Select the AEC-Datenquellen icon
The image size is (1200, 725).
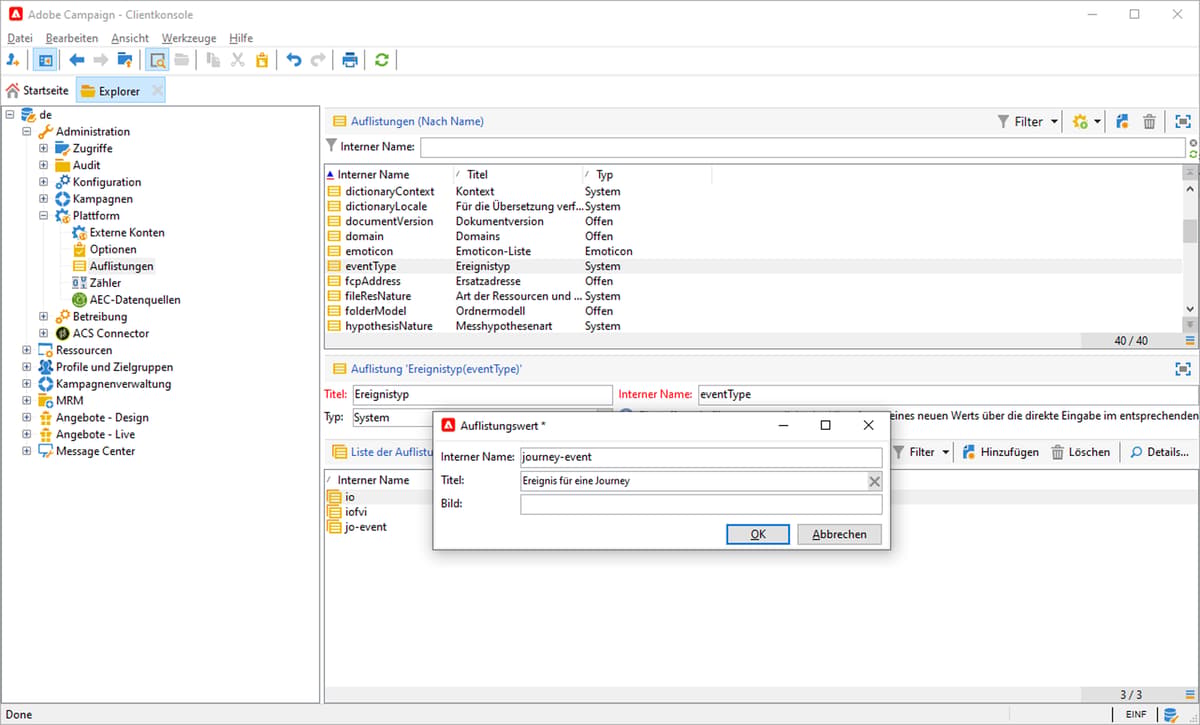pyautogui.click(x=80, y=300)
